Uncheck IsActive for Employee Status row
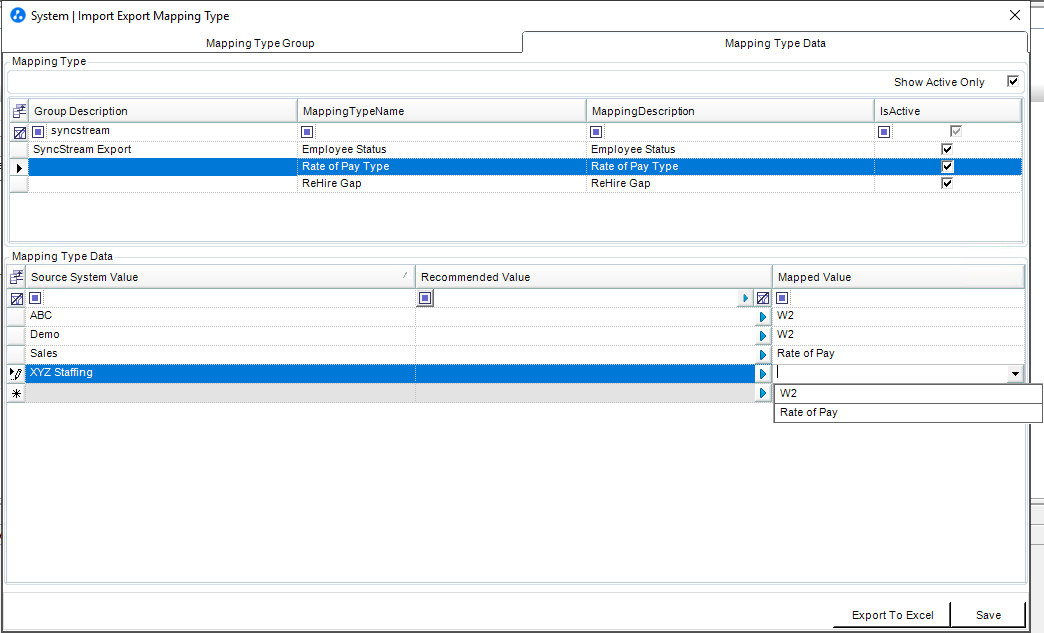 point(947,149)
